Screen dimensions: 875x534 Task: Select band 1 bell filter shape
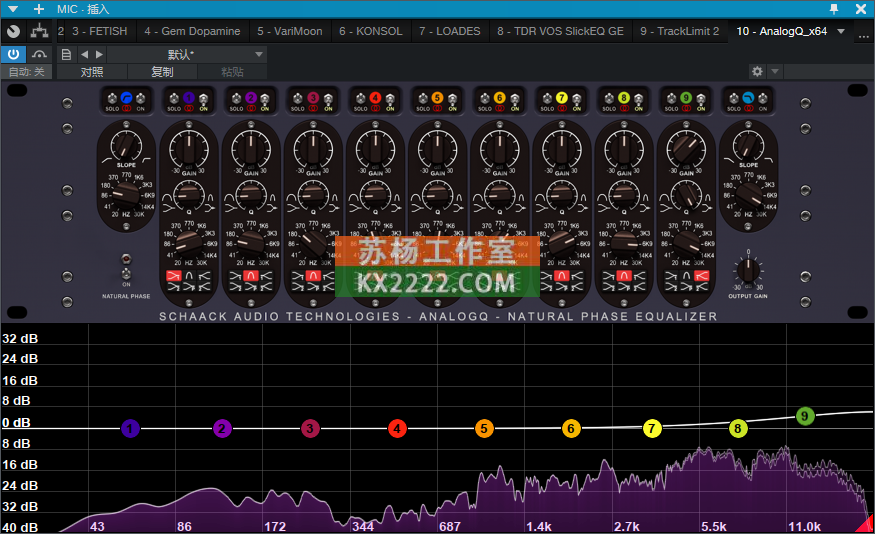tap(189, 276)
